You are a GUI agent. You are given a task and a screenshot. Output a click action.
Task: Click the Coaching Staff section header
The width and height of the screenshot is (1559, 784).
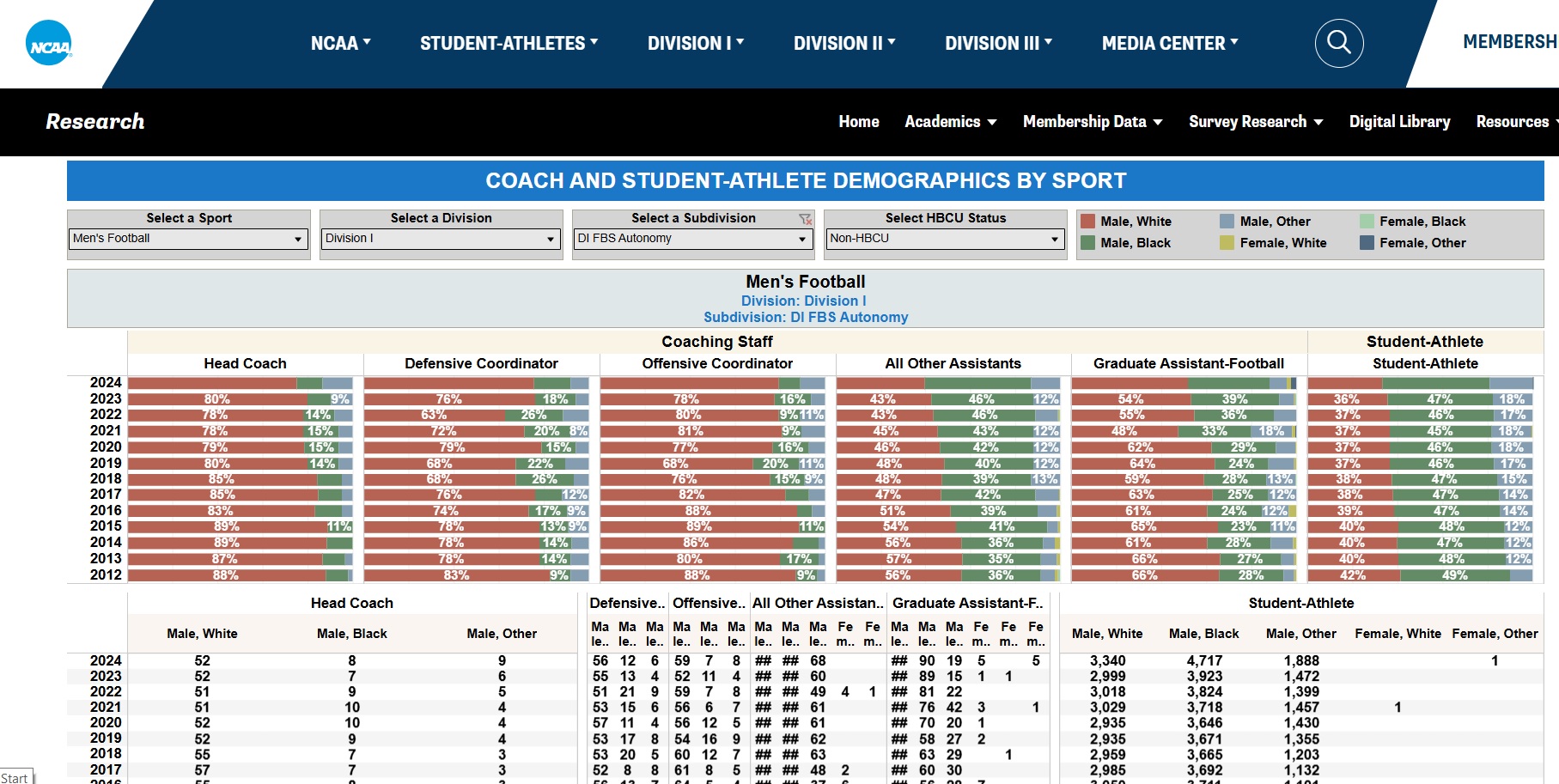tap(717, 342)
